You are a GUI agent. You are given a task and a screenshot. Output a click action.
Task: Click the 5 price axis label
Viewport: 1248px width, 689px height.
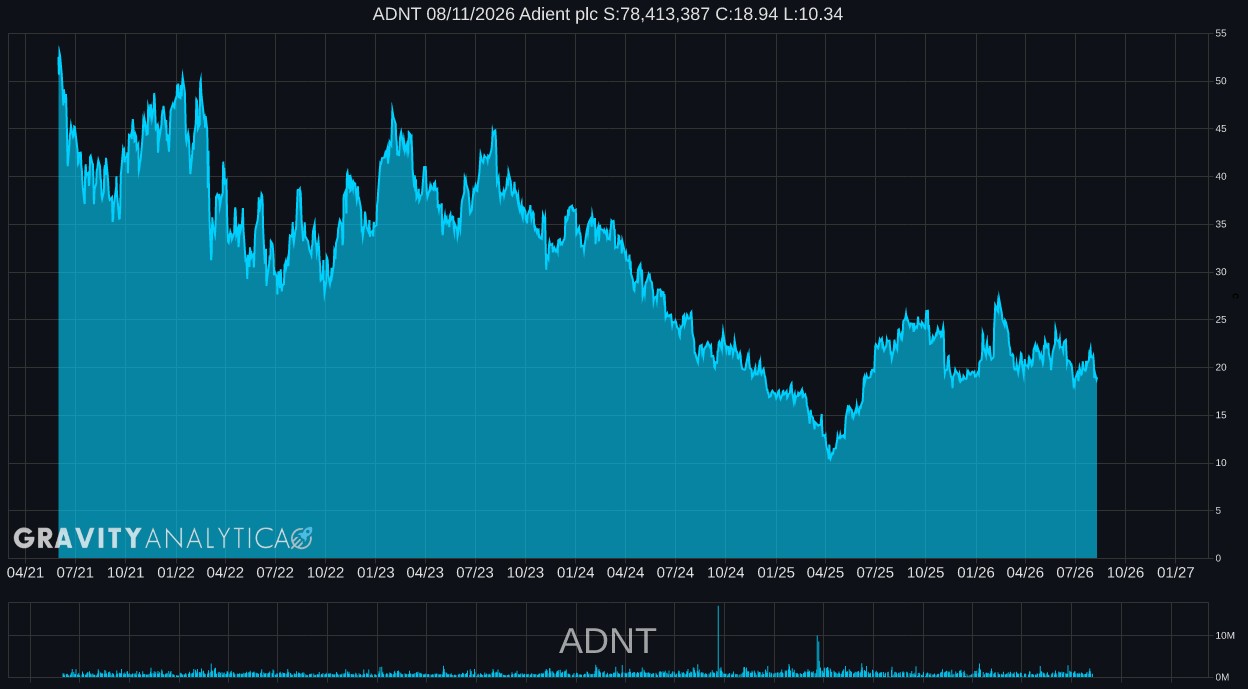(1218, 511)
